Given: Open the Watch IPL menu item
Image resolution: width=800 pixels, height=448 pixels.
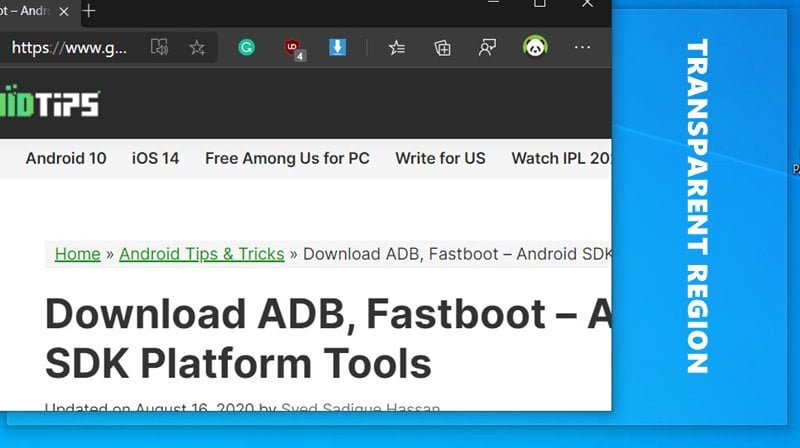Looking at the screenshot, I should (561, 158).
